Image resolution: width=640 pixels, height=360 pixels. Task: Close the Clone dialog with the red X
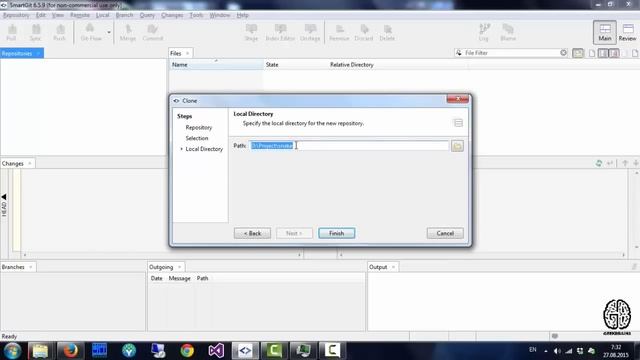458,99
